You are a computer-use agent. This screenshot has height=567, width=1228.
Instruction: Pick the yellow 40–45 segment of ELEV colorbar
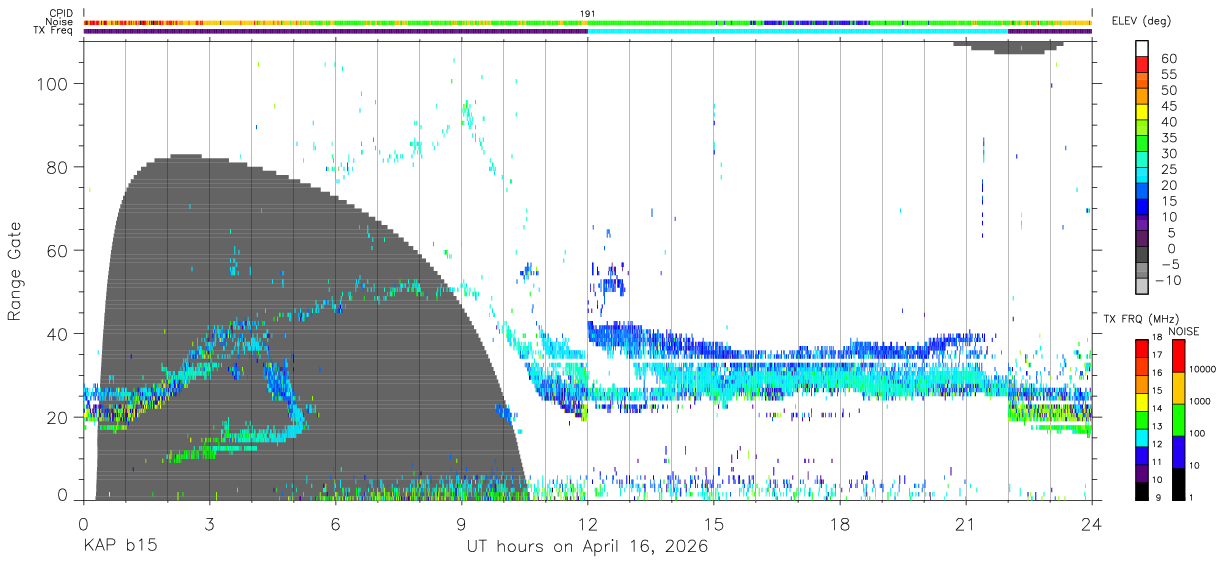(x=1142, y=113)
